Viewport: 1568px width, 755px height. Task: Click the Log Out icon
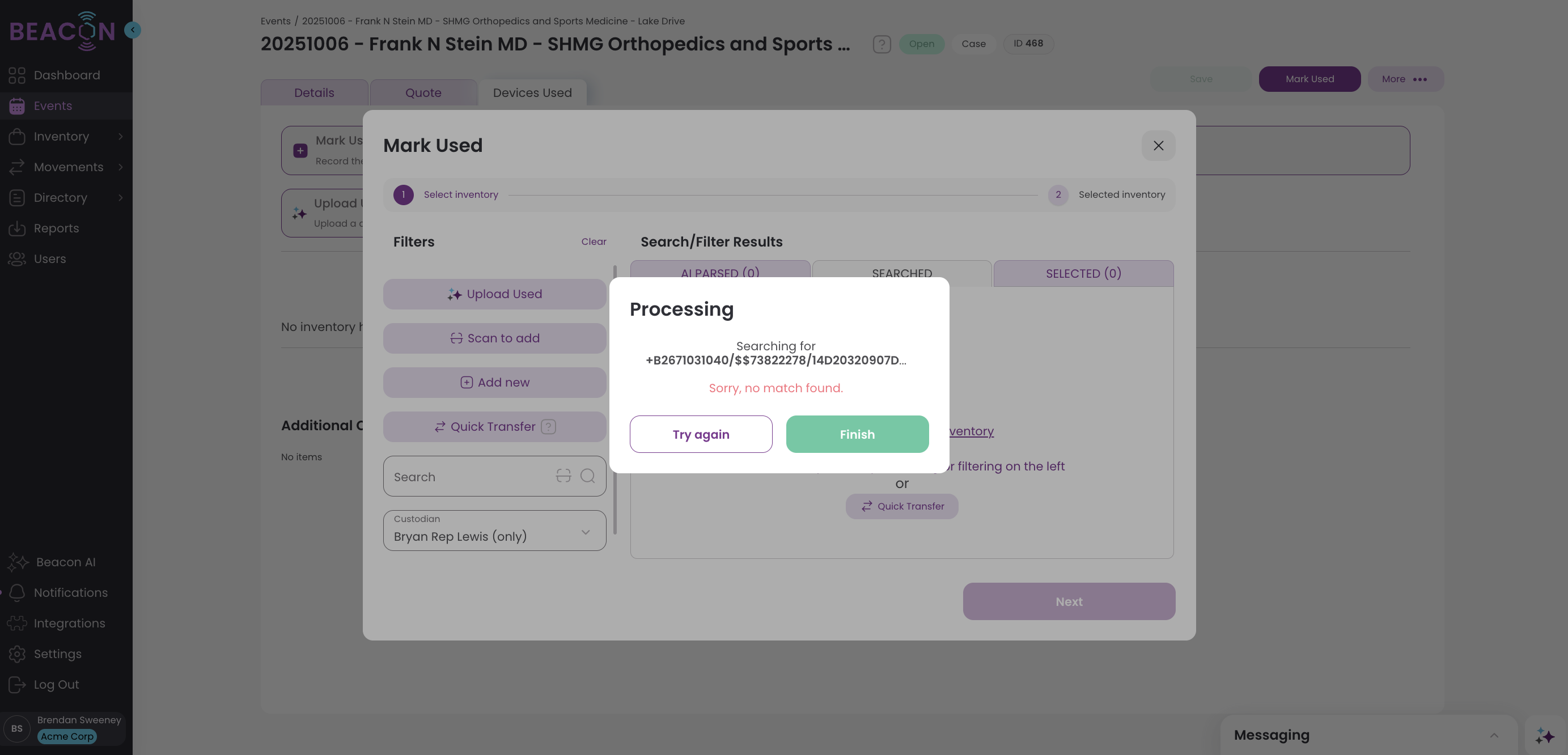point(16,684)
